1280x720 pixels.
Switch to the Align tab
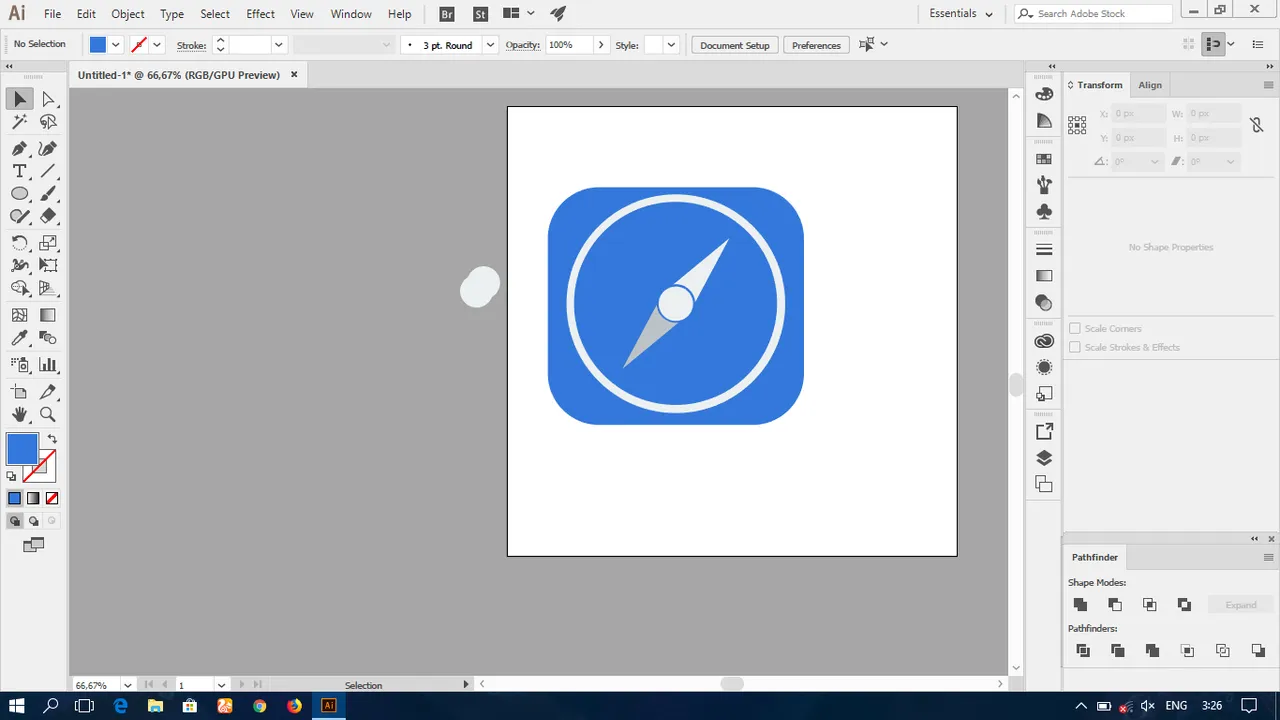1150,85
